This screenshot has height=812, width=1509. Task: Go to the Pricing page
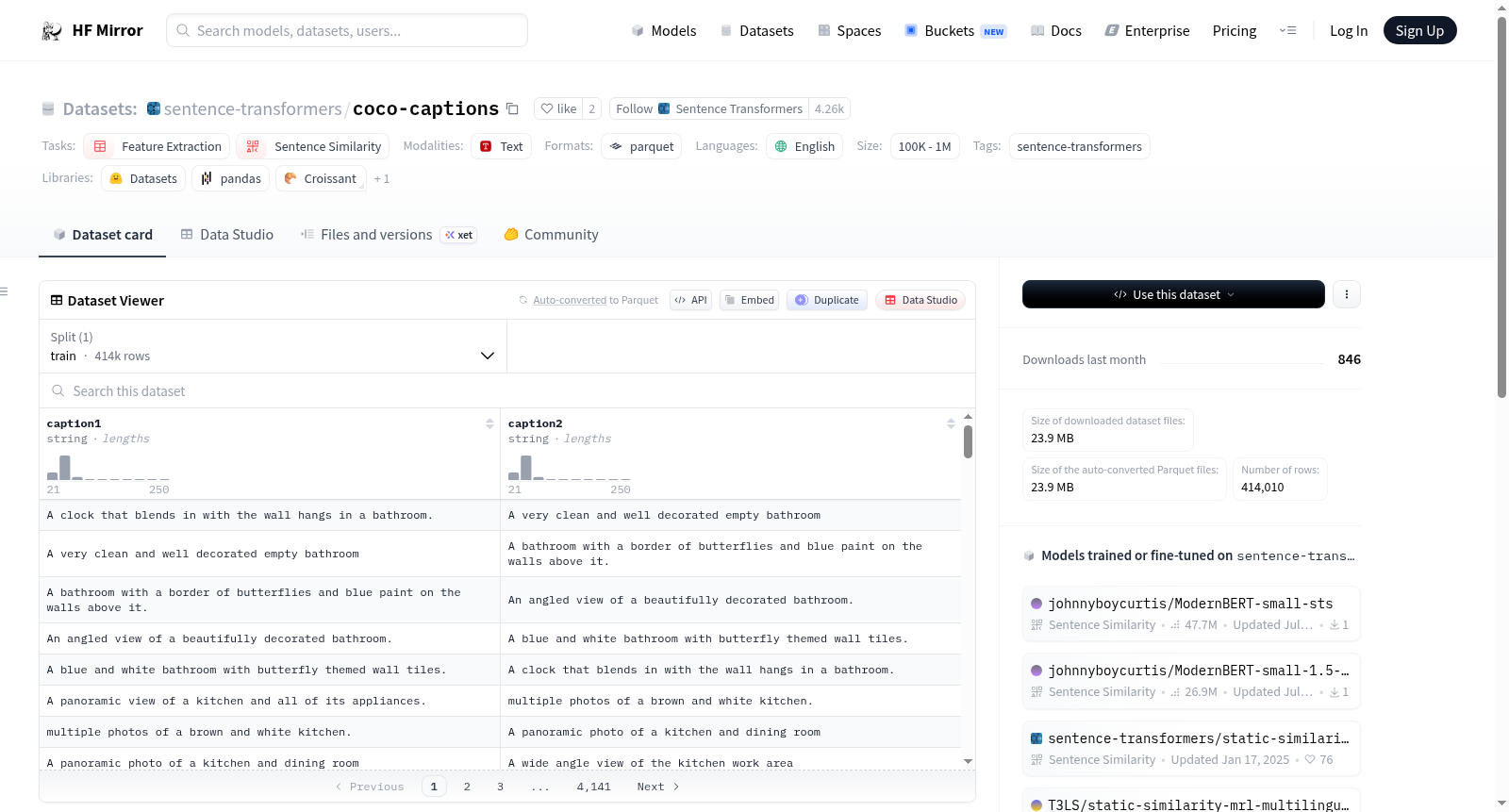coord(1235,31)
